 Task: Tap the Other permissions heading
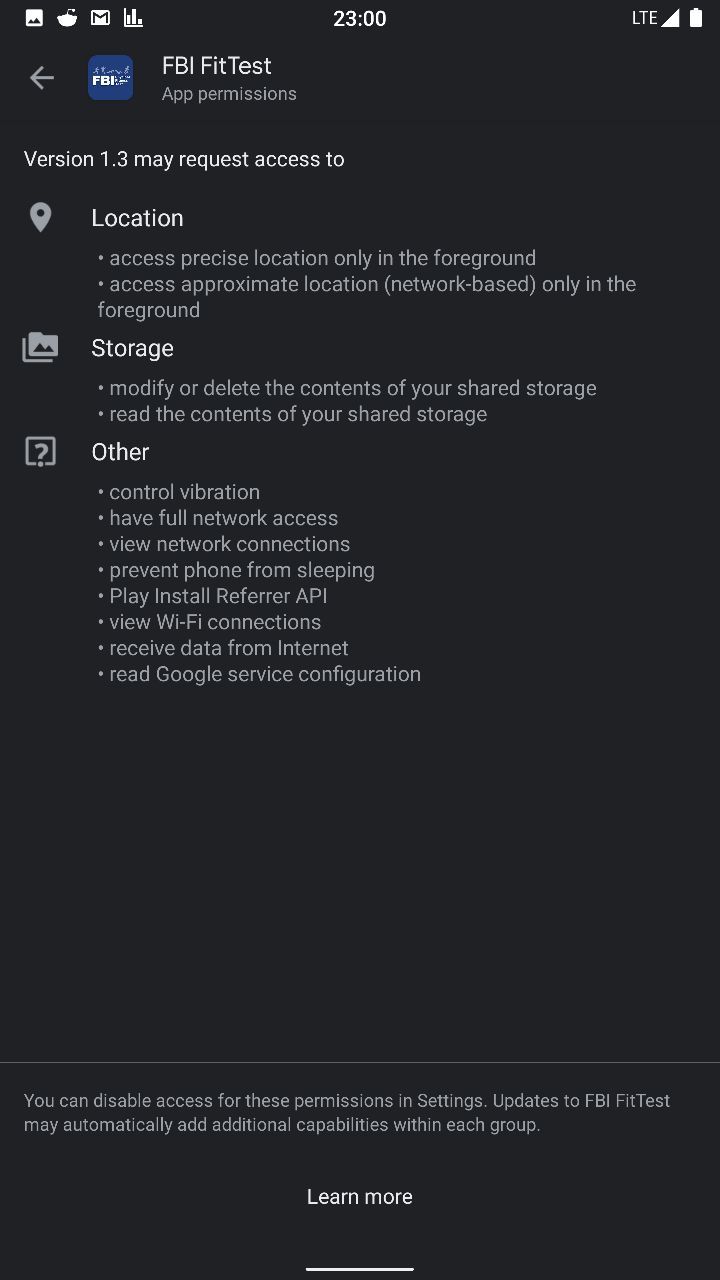pyautogui.click(x=120, y=452)
